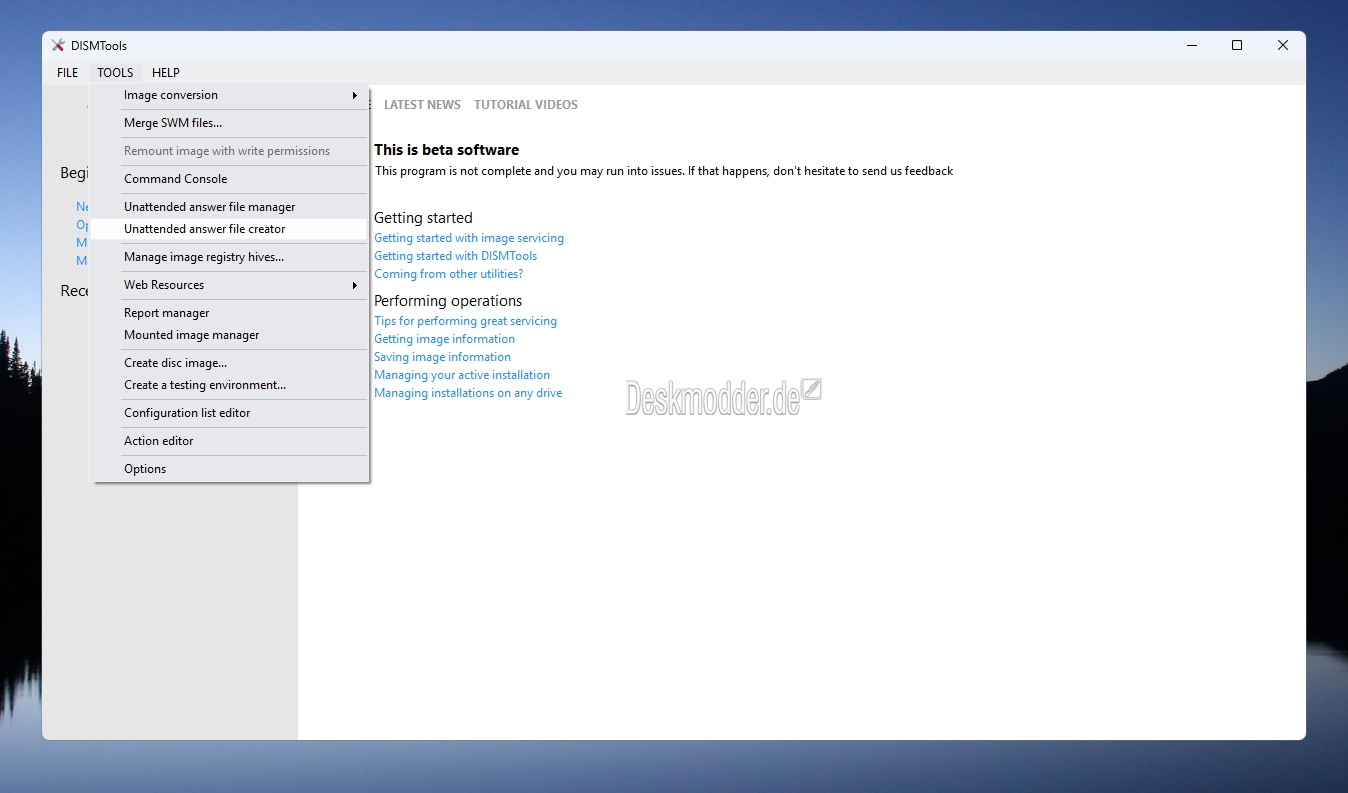Click Image conversion submenu arrow
This screenshot has width=1348, height=793.
(x=354, y=96)
